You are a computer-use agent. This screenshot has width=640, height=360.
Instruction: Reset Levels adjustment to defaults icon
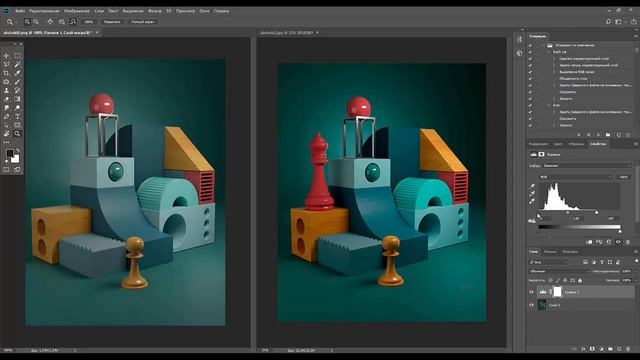click(x=609, y=242)
